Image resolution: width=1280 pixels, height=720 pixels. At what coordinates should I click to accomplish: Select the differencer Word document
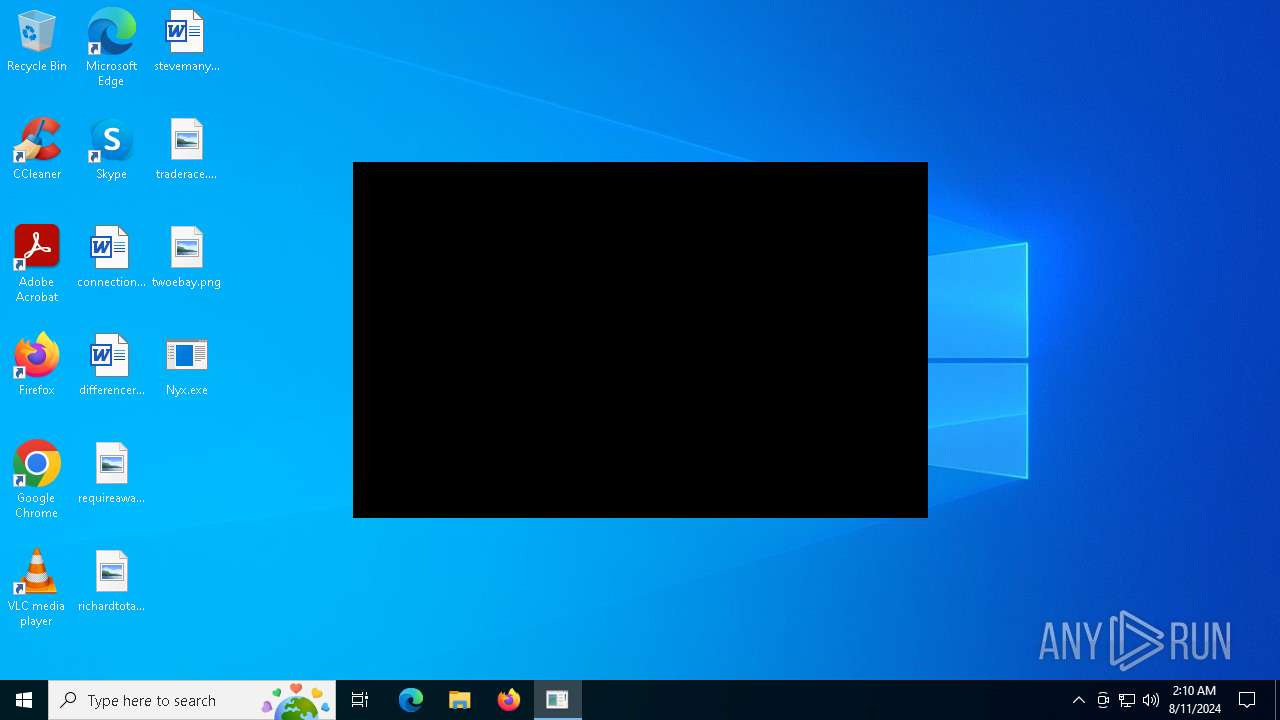(111, 366)
